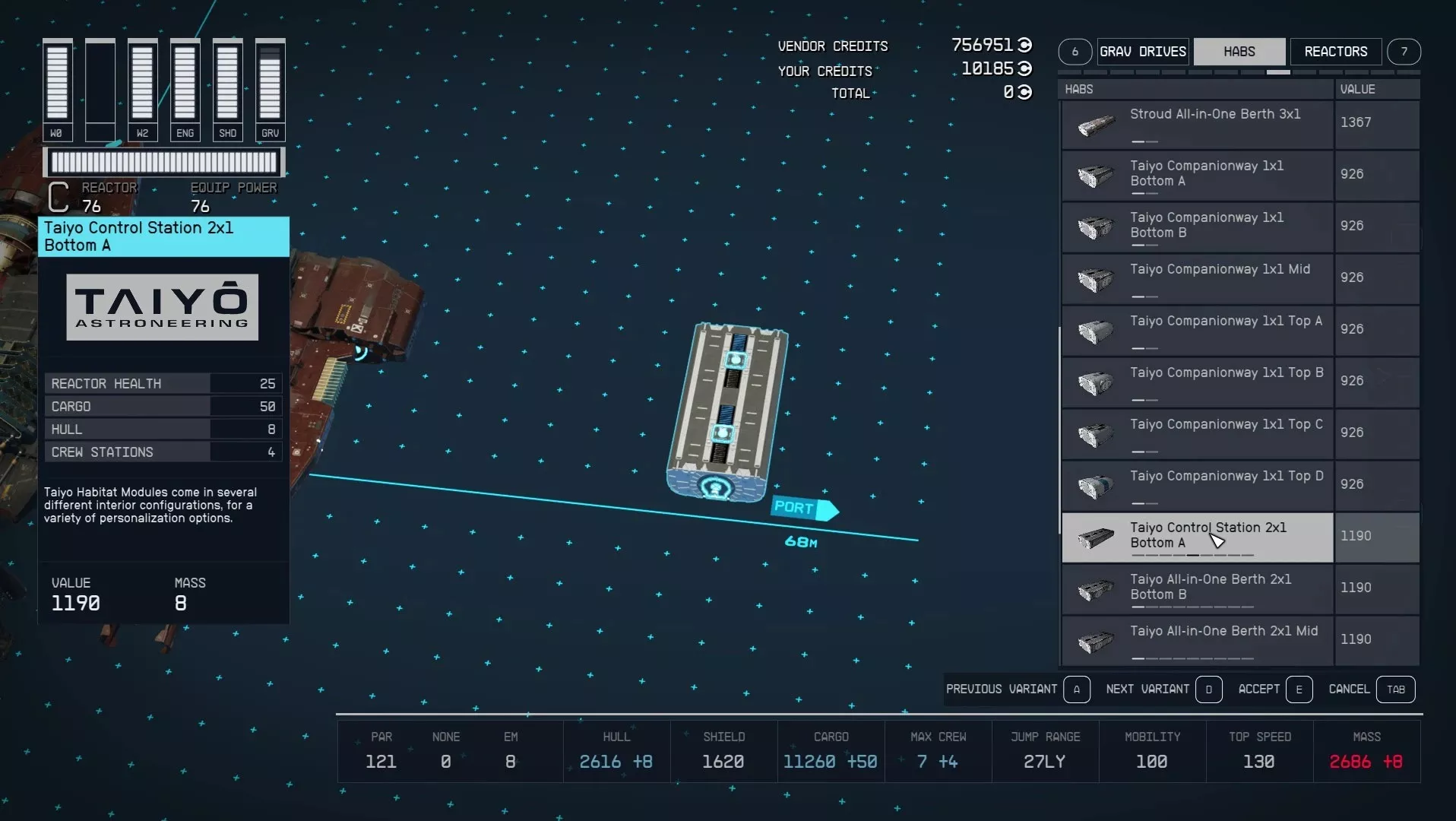The width and height of the screenshot is (1456, 821).
Task: Click the 68M length measurement label
Action: (801, 542)
